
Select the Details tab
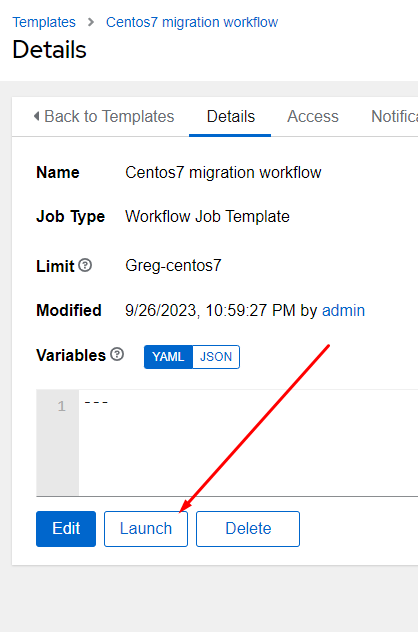(x=231, y=116)
